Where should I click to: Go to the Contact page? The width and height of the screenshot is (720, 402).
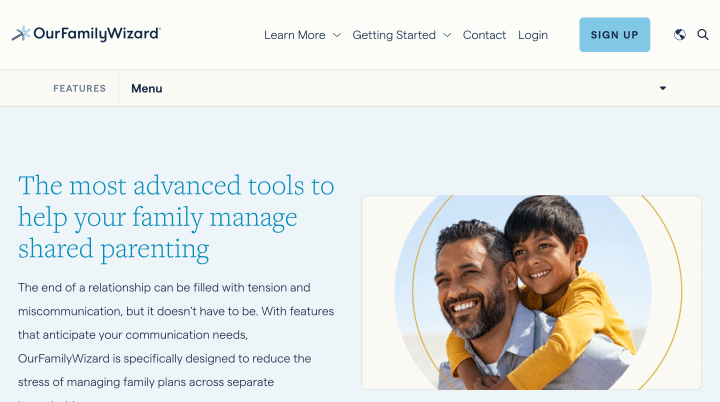point(484,35)
